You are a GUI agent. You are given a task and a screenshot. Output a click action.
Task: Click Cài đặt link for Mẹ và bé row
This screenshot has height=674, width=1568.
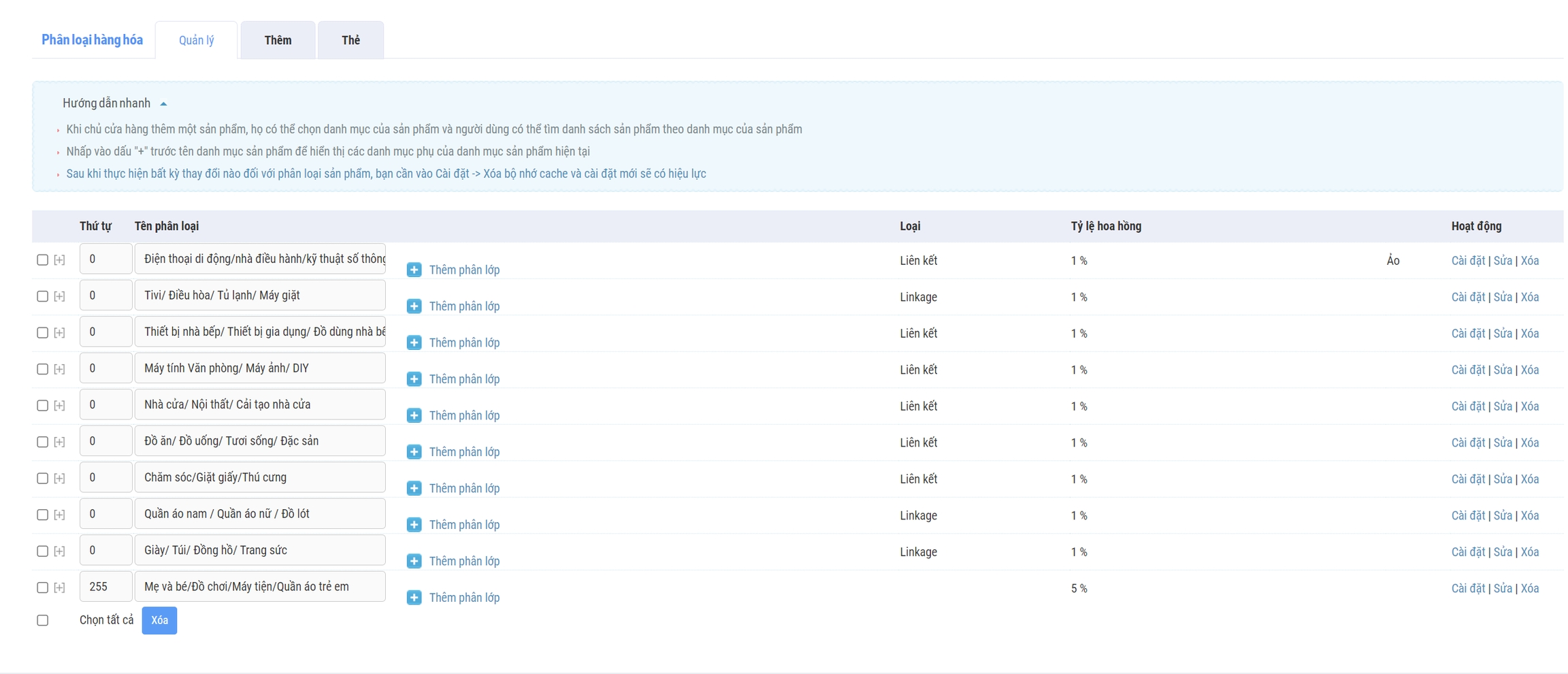[x=1467, y=588]
